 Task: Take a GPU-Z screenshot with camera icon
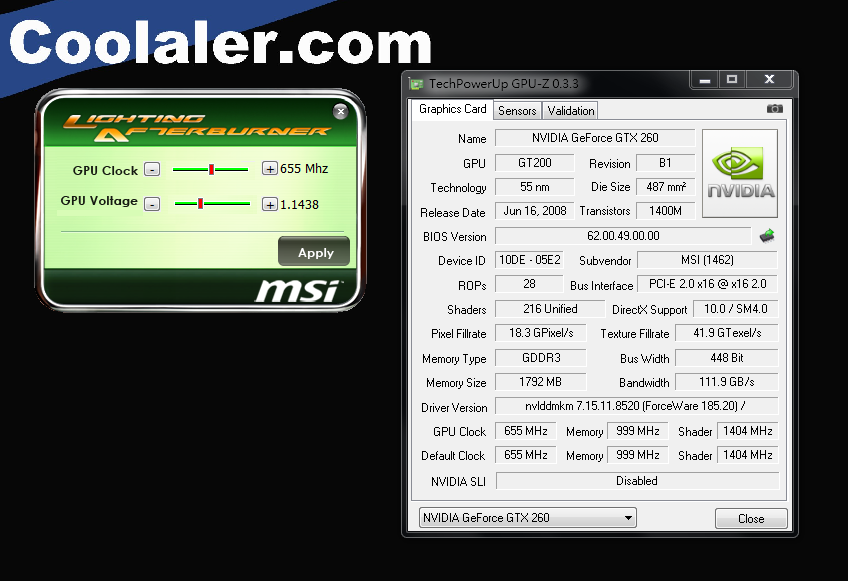774,109
